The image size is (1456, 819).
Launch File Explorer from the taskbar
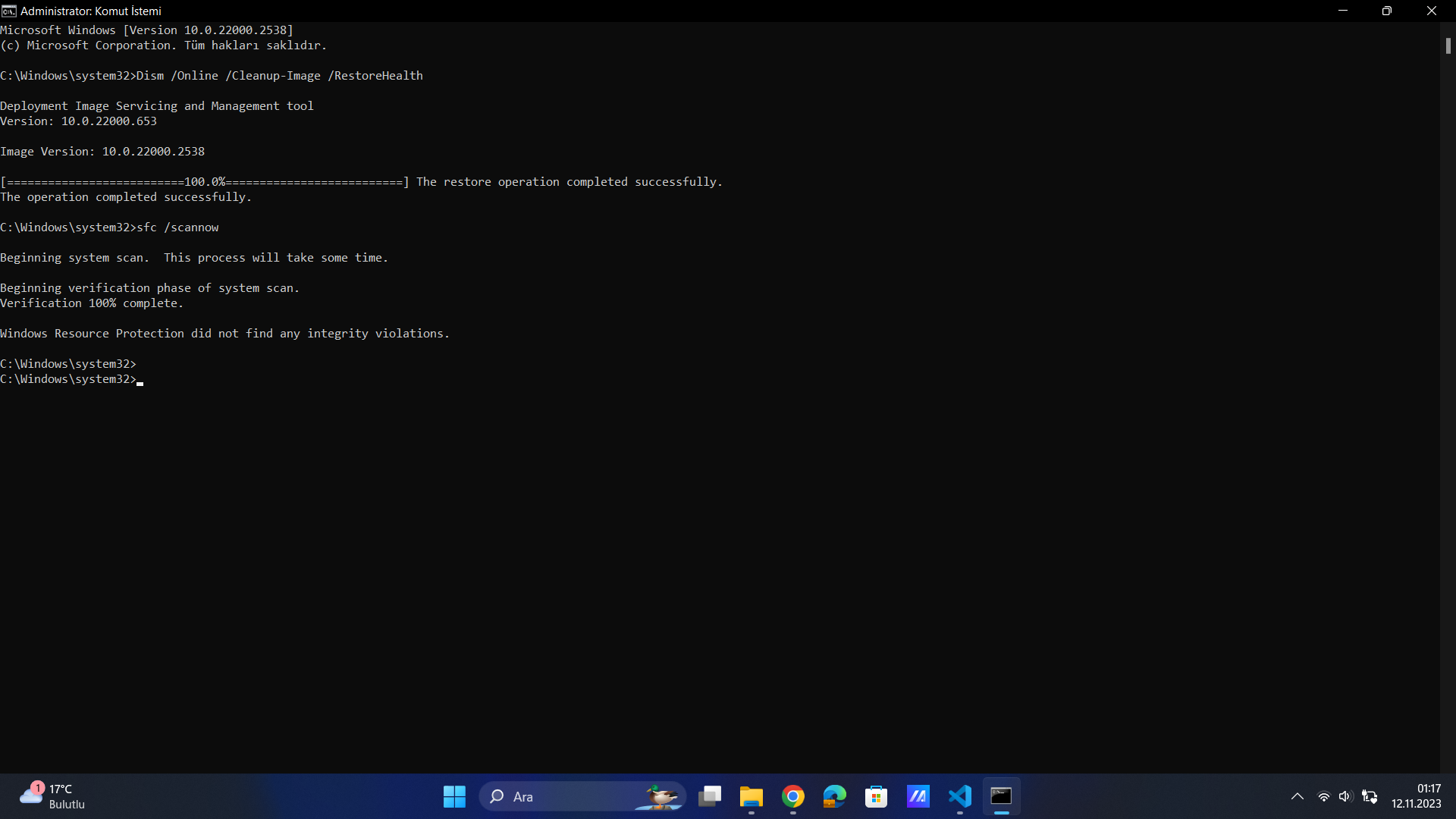752,796
